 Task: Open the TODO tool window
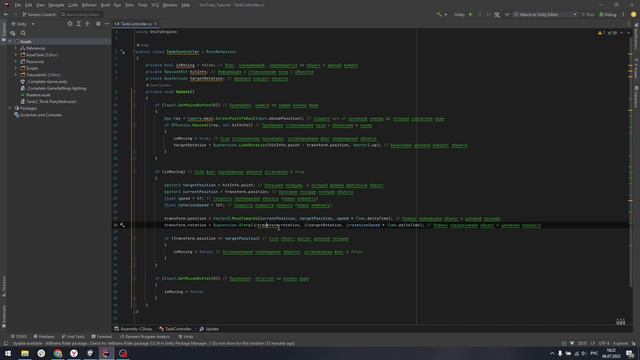(x=18, y=337)
